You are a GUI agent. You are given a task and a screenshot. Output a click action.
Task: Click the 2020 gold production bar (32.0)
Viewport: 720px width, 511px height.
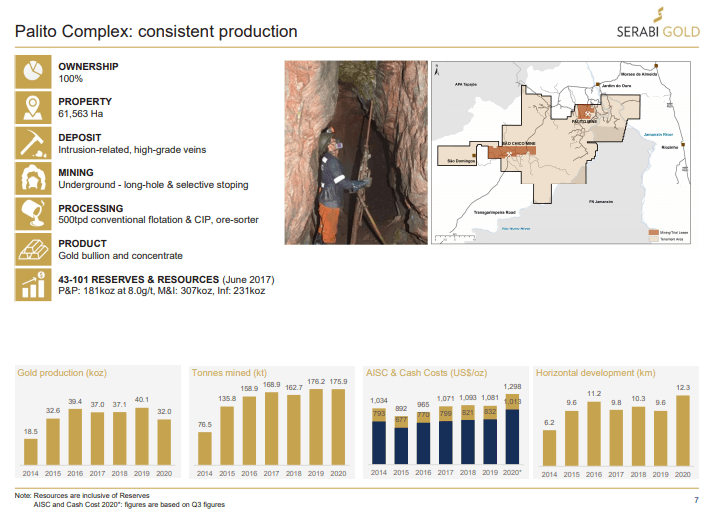click(164, 442)
